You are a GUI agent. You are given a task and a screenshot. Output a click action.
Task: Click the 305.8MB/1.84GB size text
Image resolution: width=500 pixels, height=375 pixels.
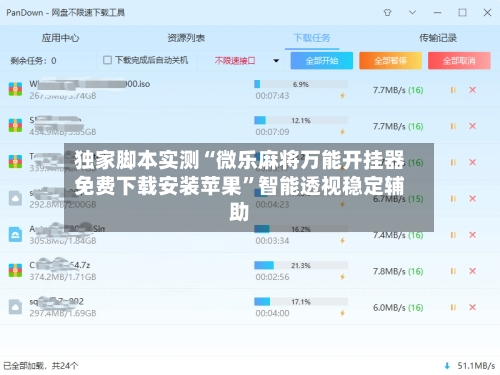pyautogui.click(x=63, y=241)
